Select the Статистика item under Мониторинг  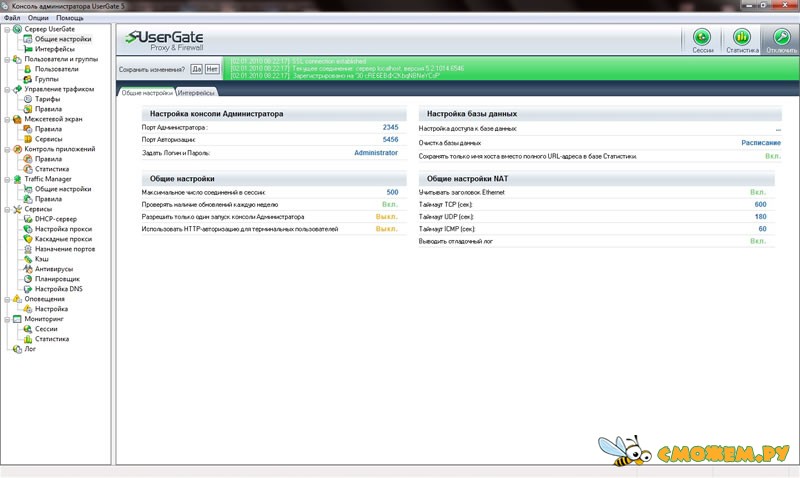click(52, 339)
